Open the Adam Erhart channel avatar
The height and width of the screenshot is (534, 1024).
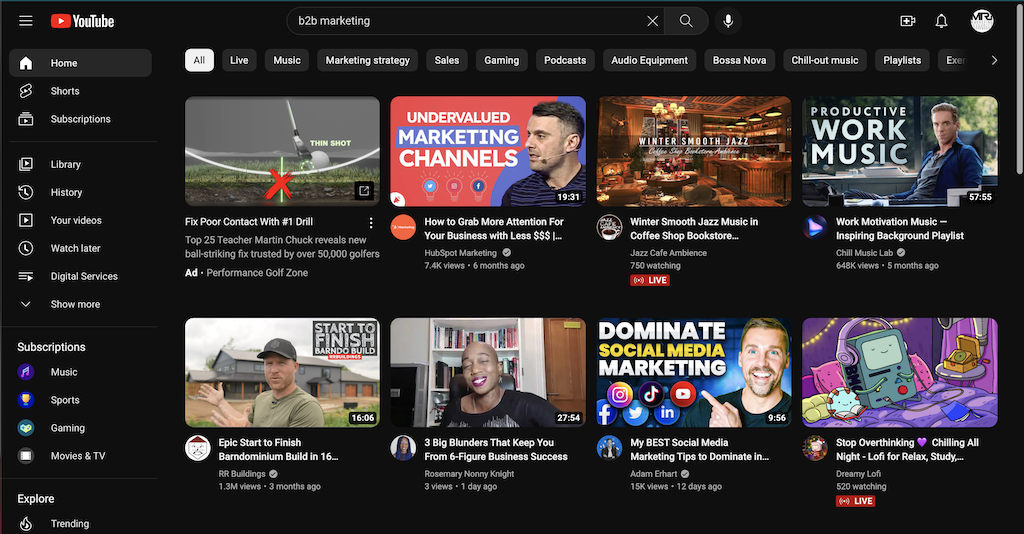coord(609,448)
